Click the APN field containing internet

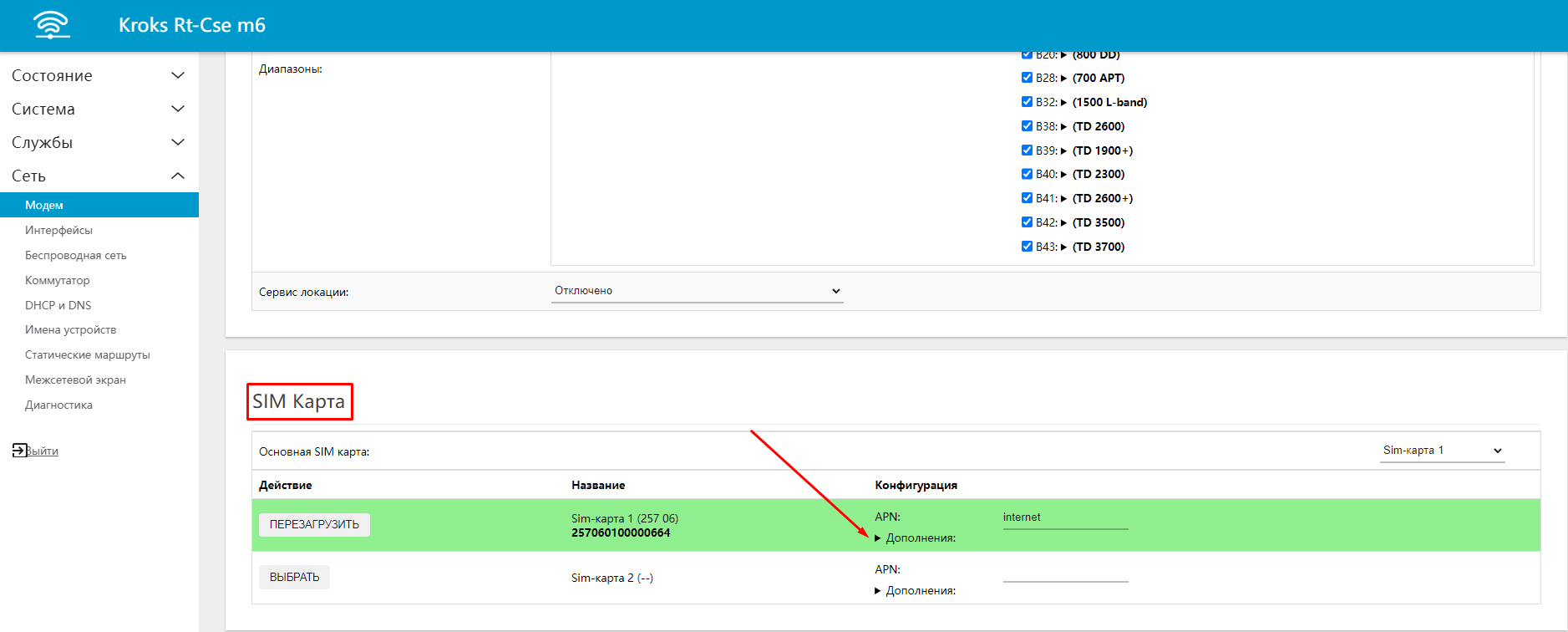coord(1066,518)
